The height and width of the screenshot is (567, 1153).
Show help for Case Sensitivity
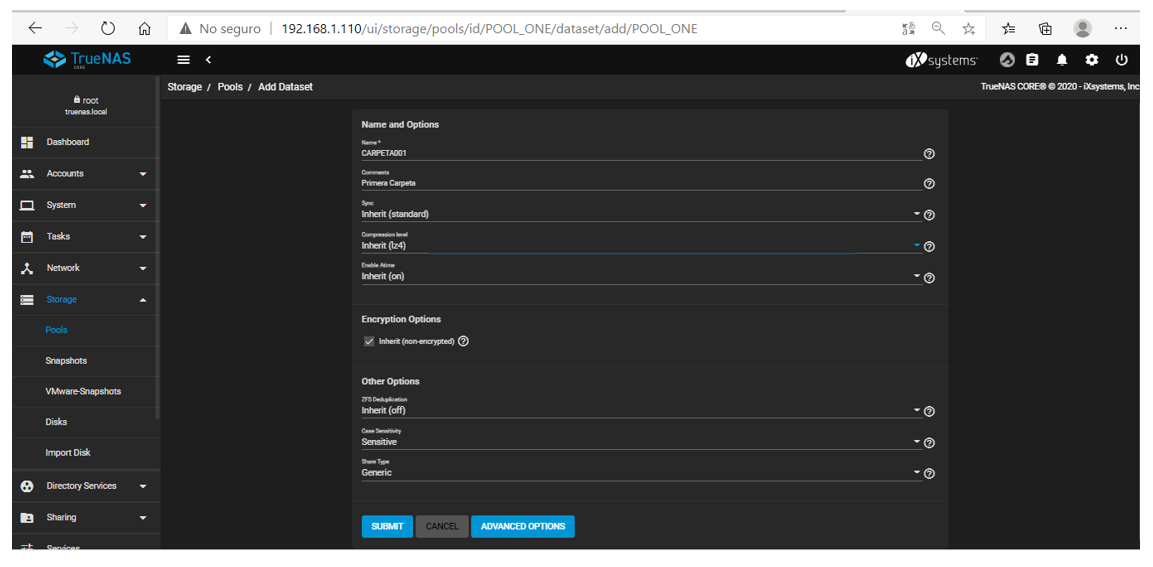pyautogui.click(x=929, y=443)
